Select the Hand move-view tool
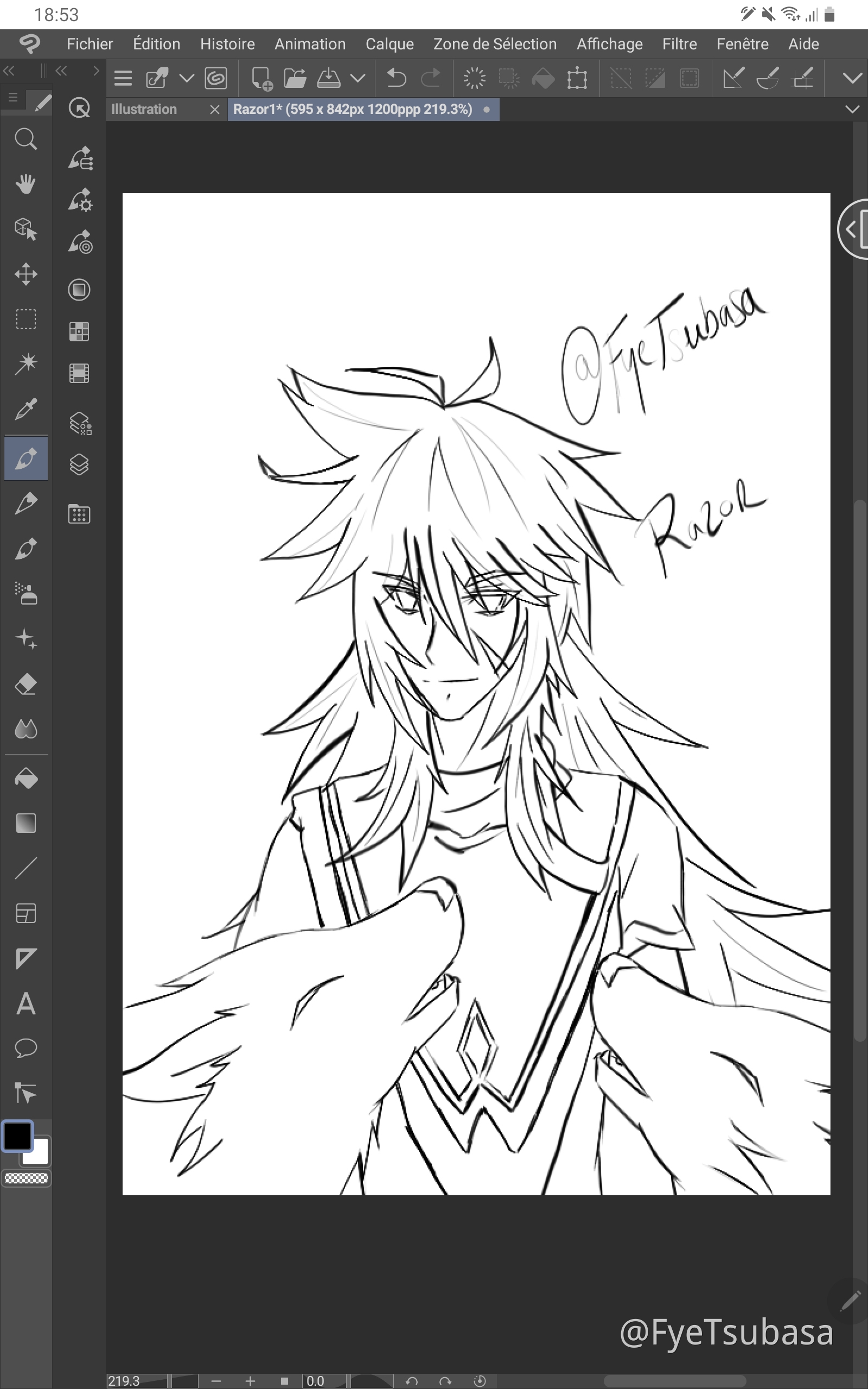The width and height of the screenshot is (868, 1389). [x=26, y=184]
